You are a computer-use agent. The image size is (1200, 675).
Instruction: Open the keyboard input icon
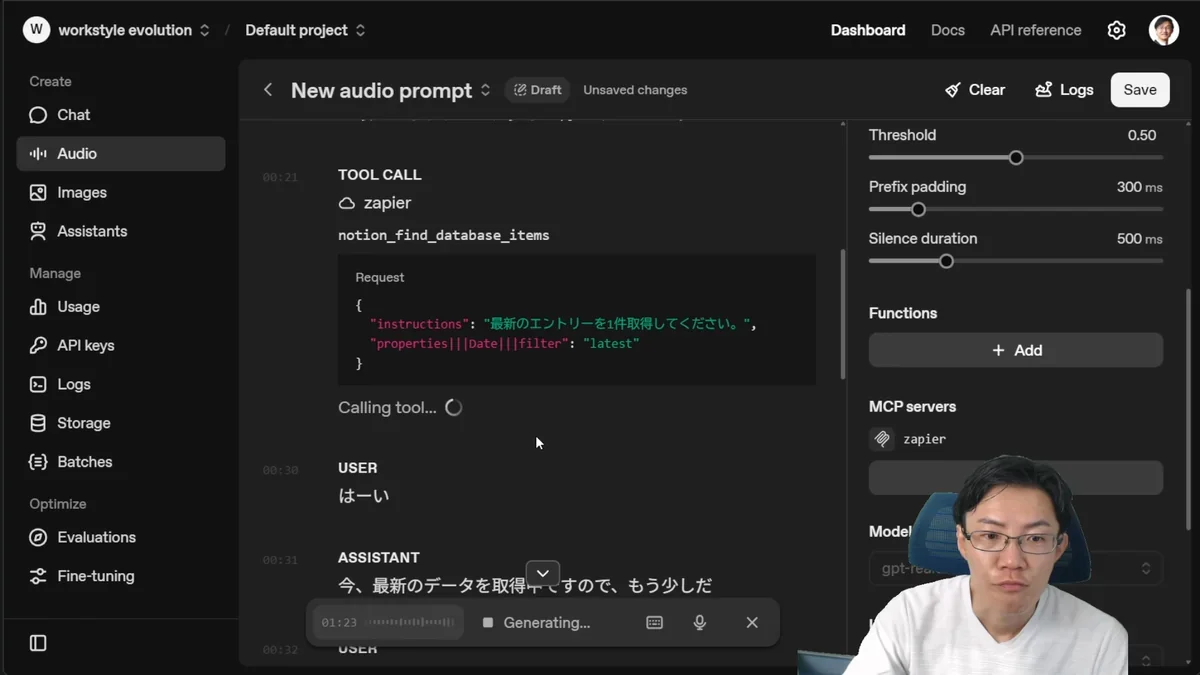point(655,623)
